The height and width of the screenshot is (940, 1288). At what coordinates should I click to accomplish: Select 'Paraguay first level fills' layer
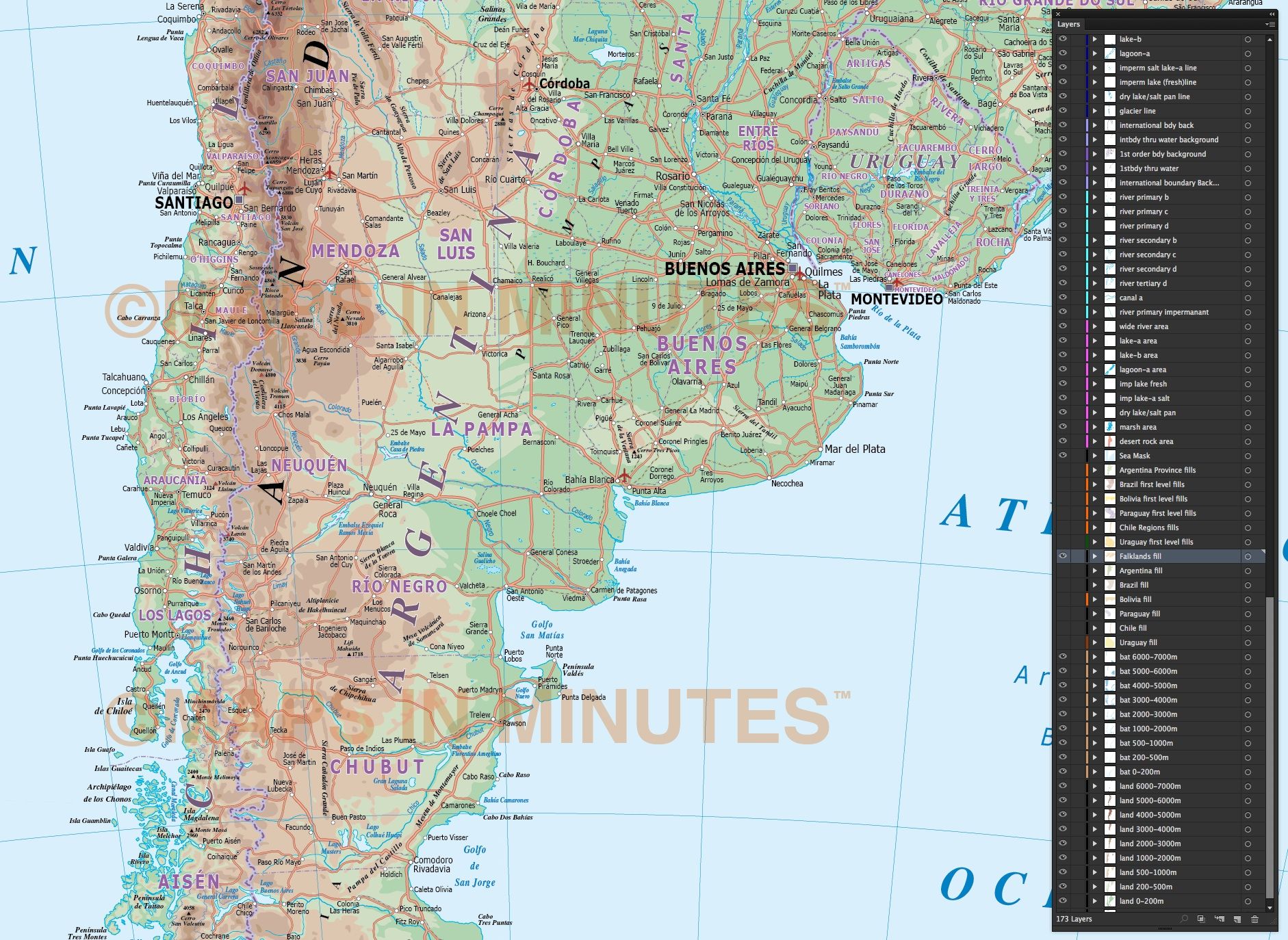pyautogui.click(x=1160, y=513)
